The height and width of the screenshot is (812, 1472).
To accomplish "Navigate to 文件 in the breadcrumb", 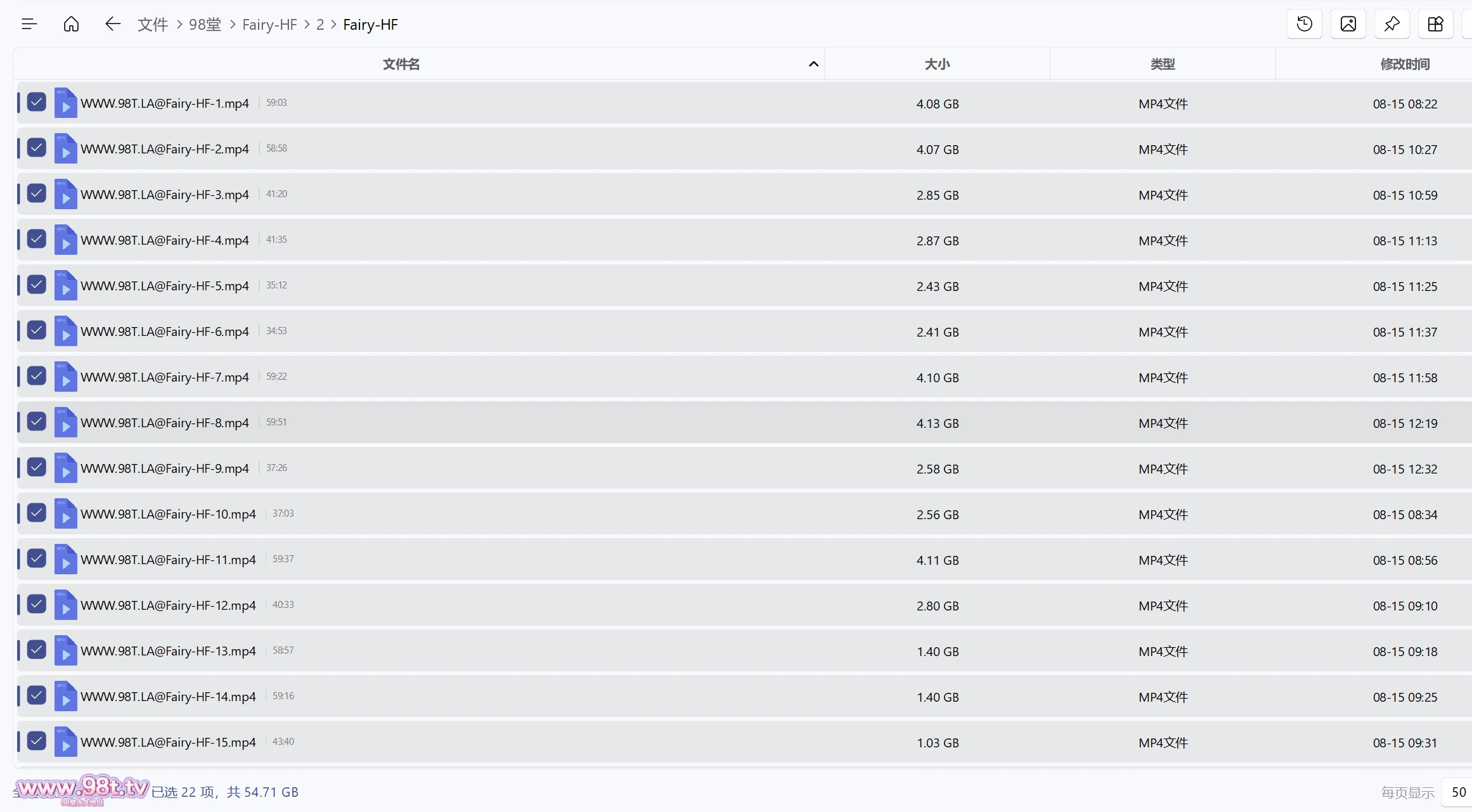I will (x=153, y=24).
